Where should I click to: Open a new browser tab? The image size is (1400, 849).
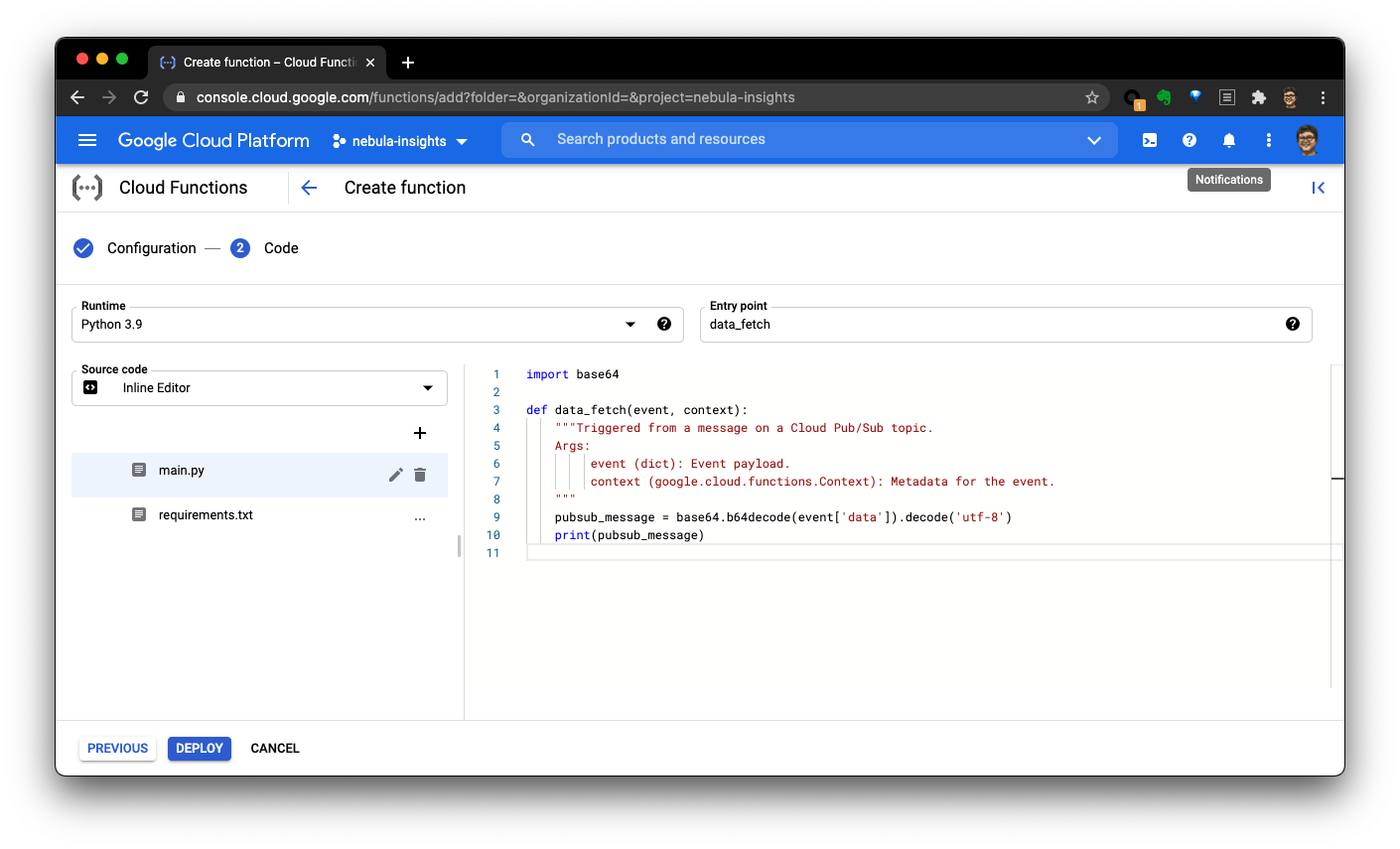[x=408, y=63]
